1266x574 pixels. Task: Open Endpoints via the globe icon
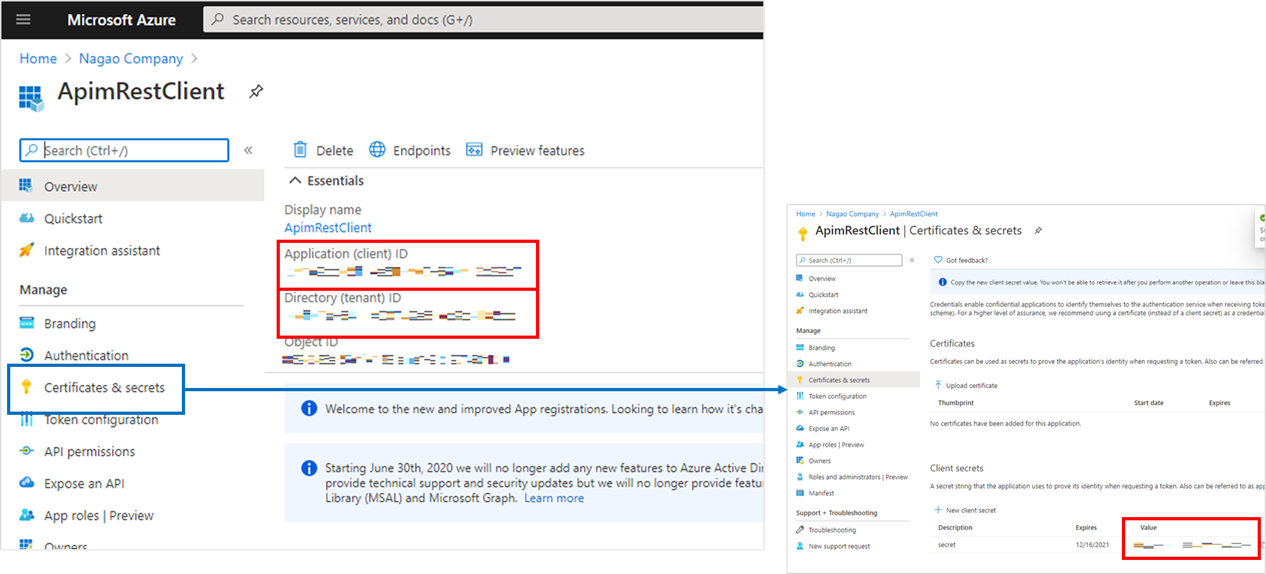click(377, 150)
